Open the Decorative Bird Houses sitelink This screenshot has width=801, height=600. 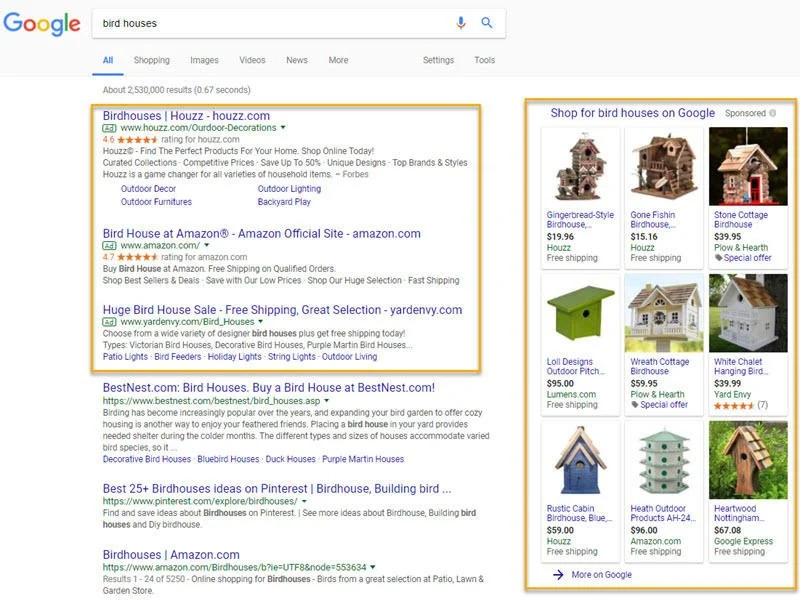coord(147,460)
